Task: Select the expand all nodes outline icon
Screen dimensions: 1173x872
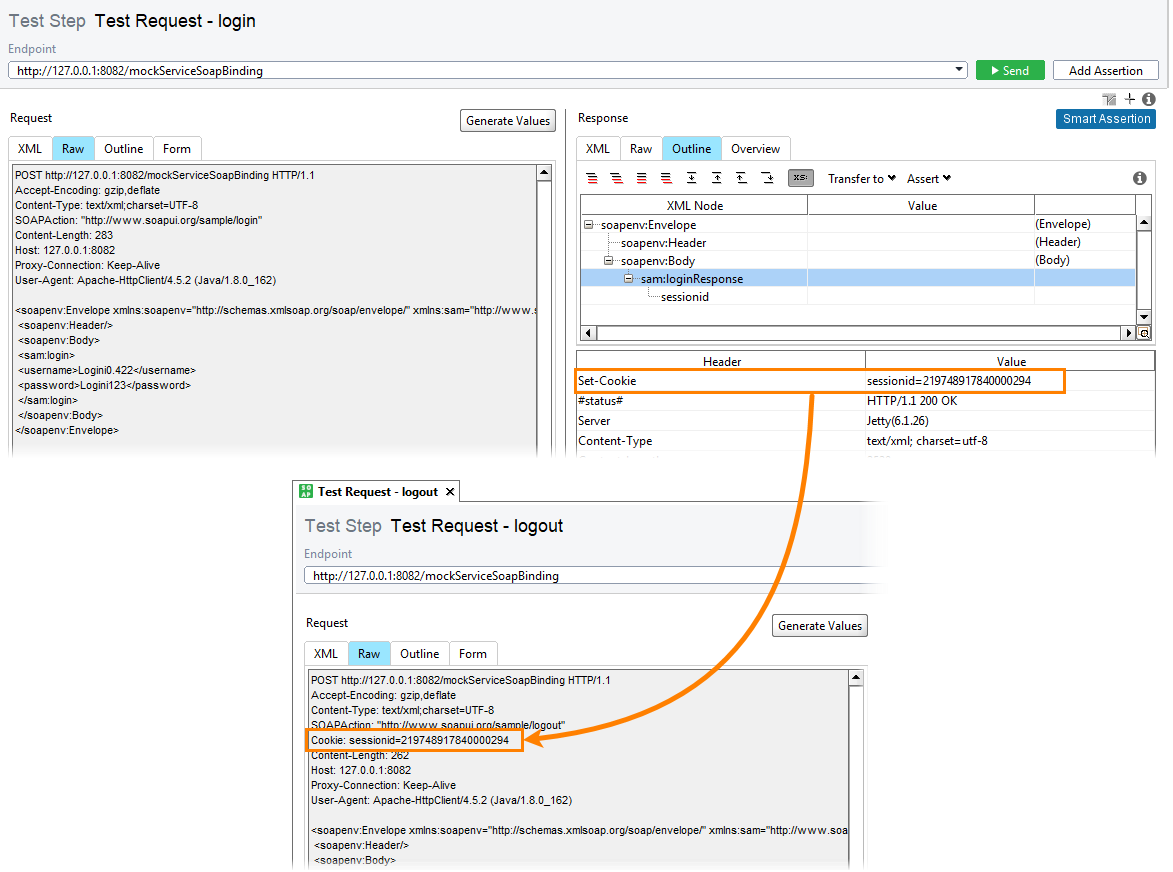Action: click(x=592, y=177)
